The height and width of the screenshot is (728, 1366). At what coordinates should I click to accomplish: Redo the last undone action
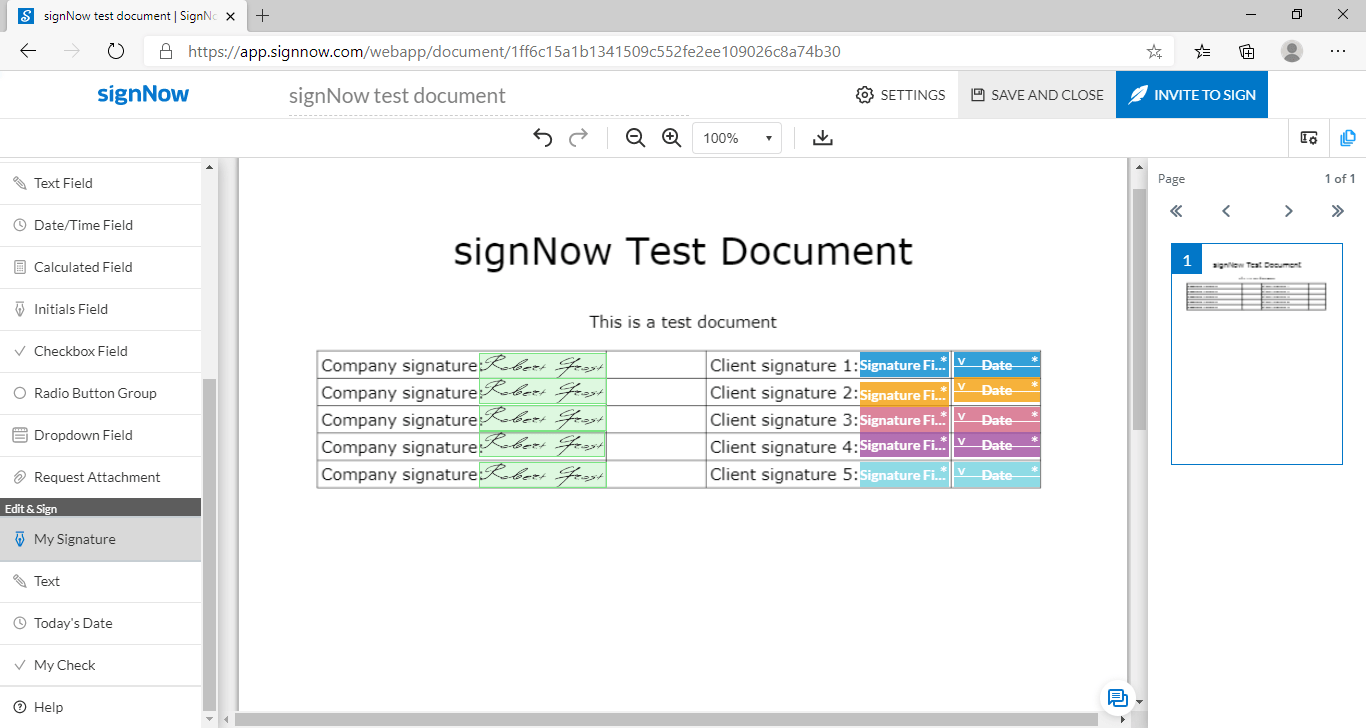click(578, 138)
